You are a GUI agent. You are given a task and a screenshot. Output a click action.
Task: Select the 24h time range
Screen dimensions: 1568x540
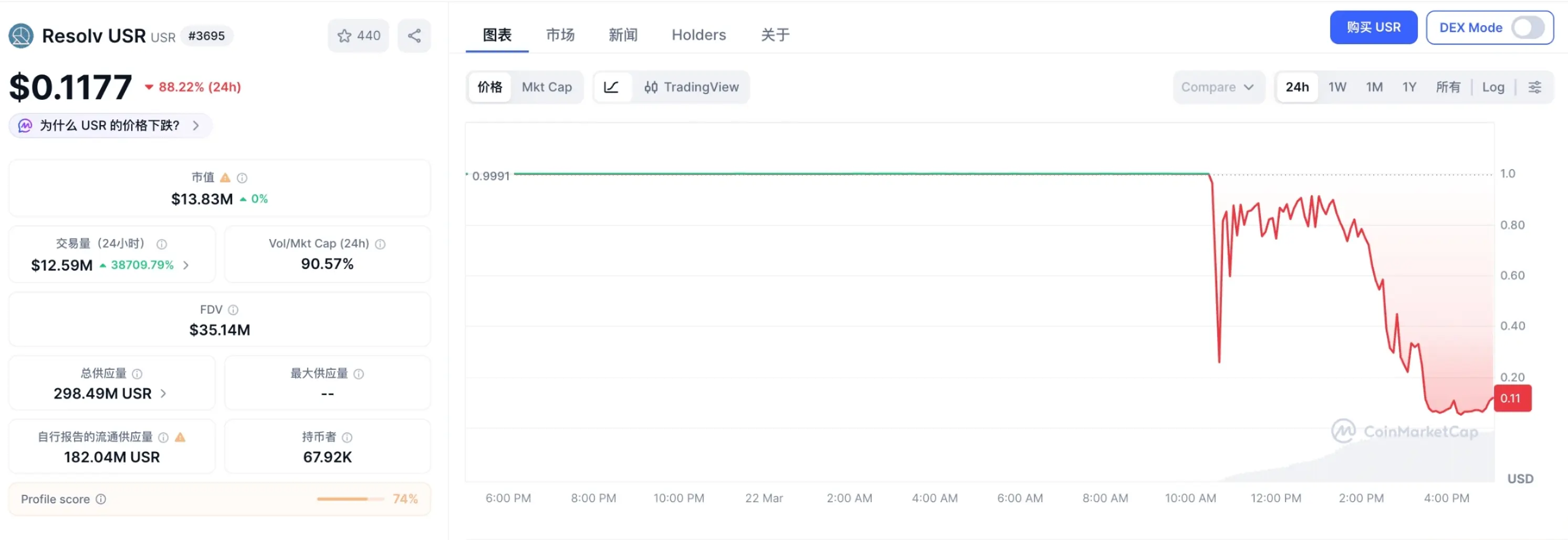1297,87
